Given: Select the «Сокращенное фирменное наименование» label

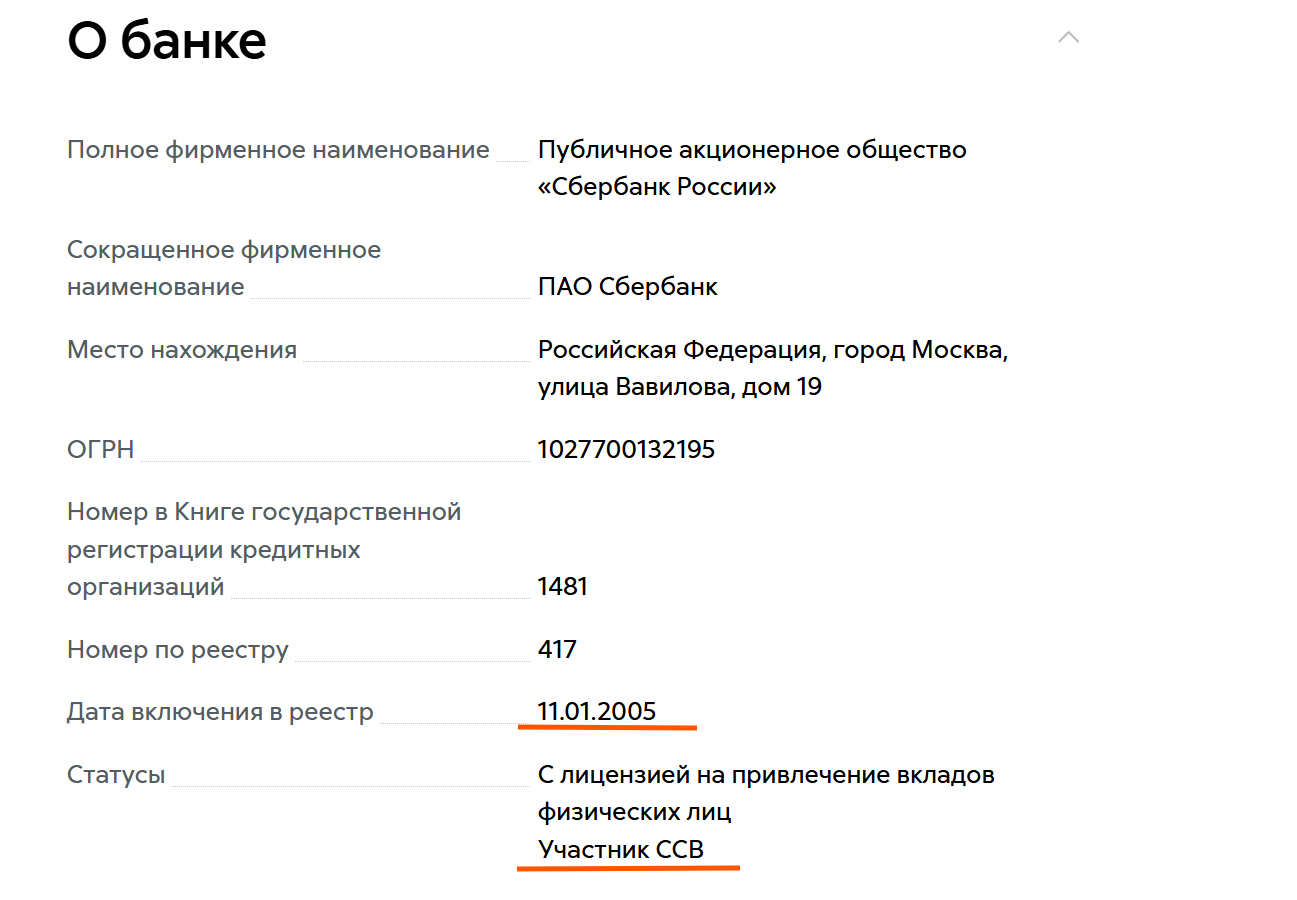Looking at the screenshot, I should [224, 267].
